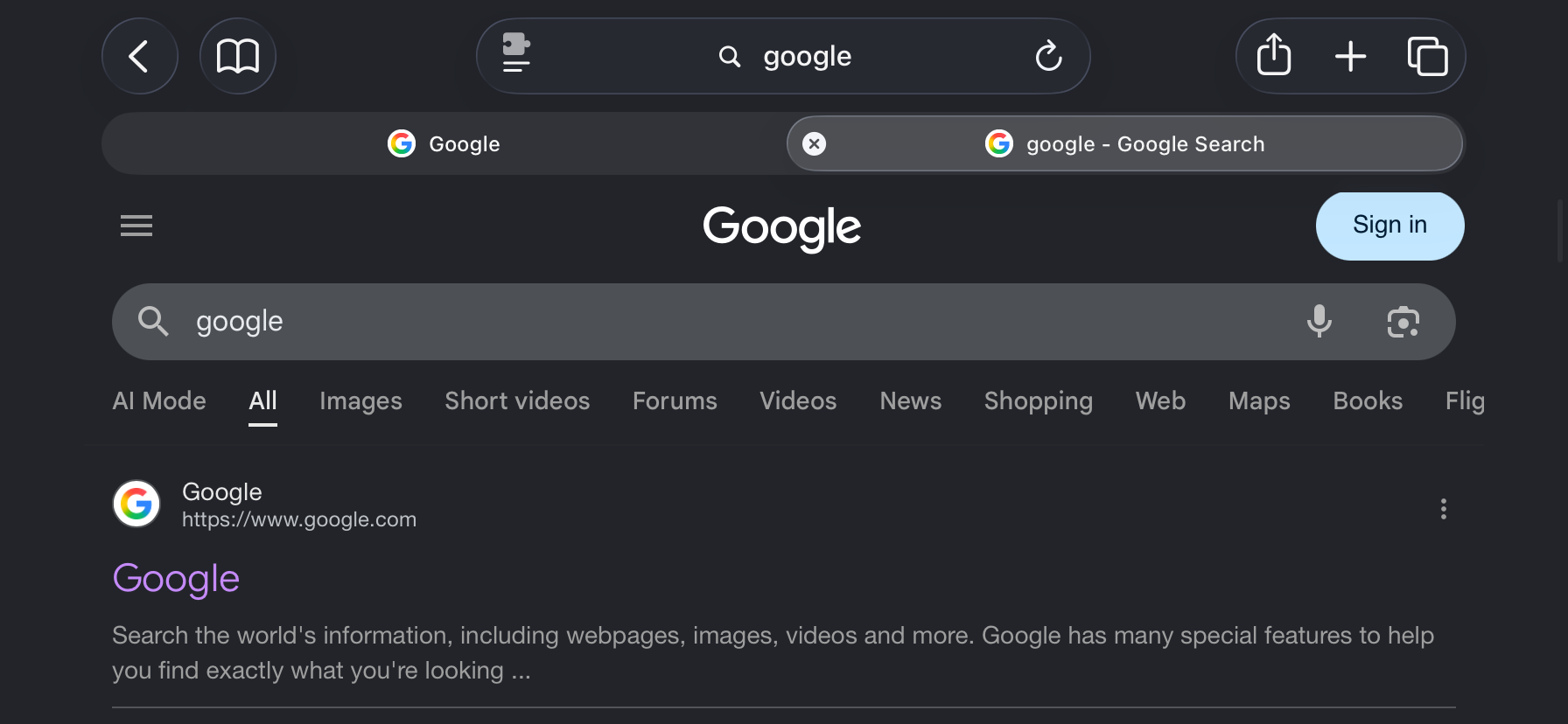The image size is (1568, 724).
Task: Show the tab overview icon
Action: point(1427,57)
